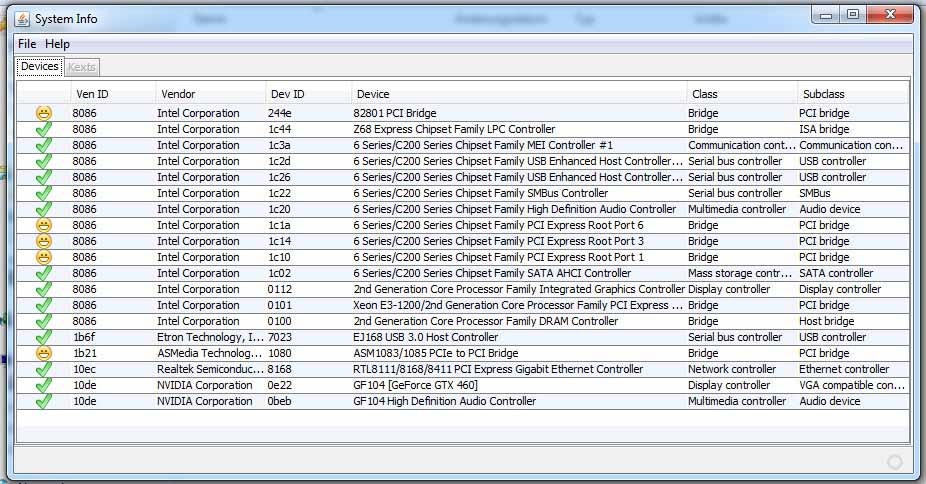Click checkmark icon for device ID 0101
This screenshot has width=926, height=484.
(x=44, y=305)
